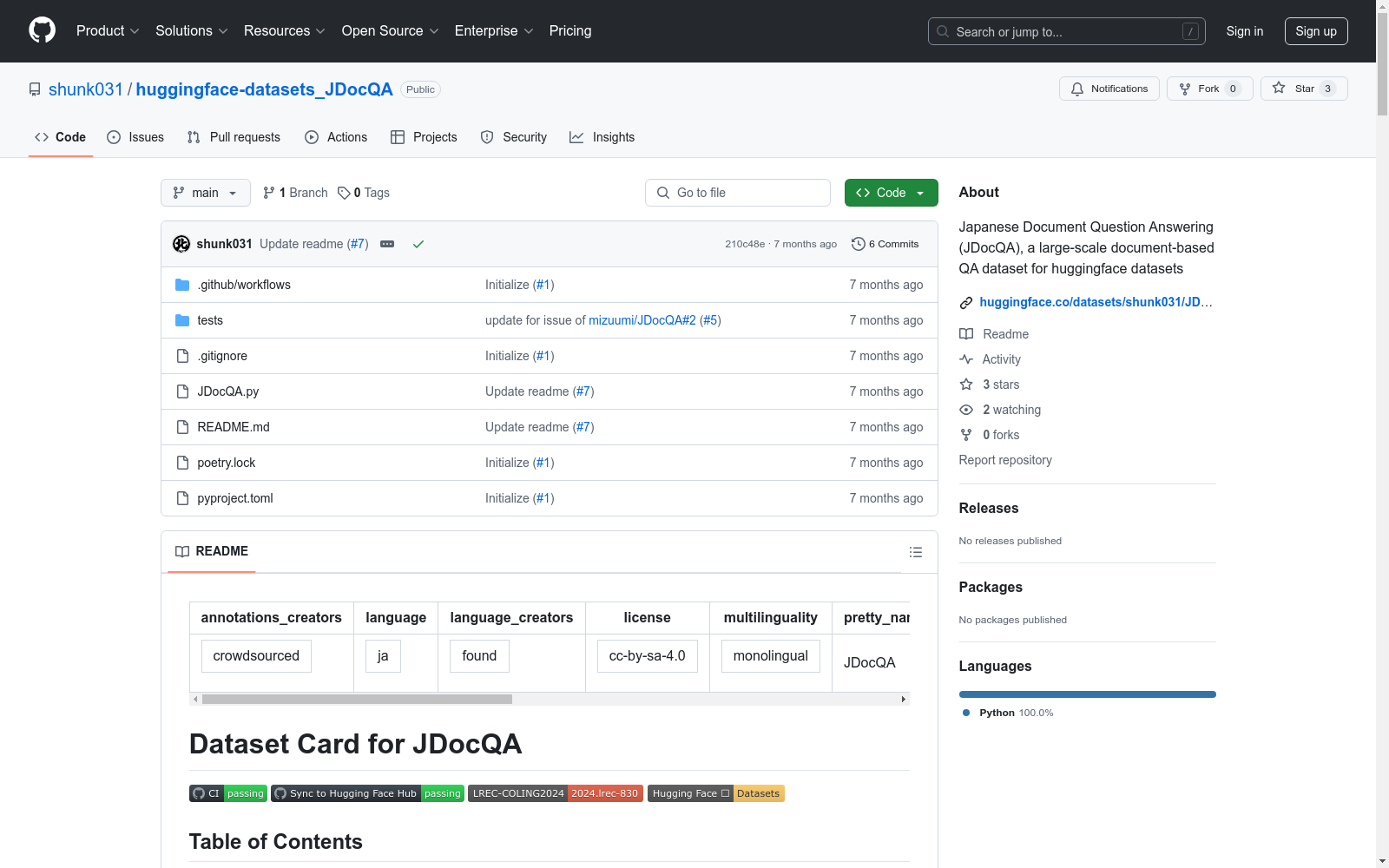This screenshot has height=868, width=1389.
Task: Click the 0 forks count link
Action: coord(1001,435)
